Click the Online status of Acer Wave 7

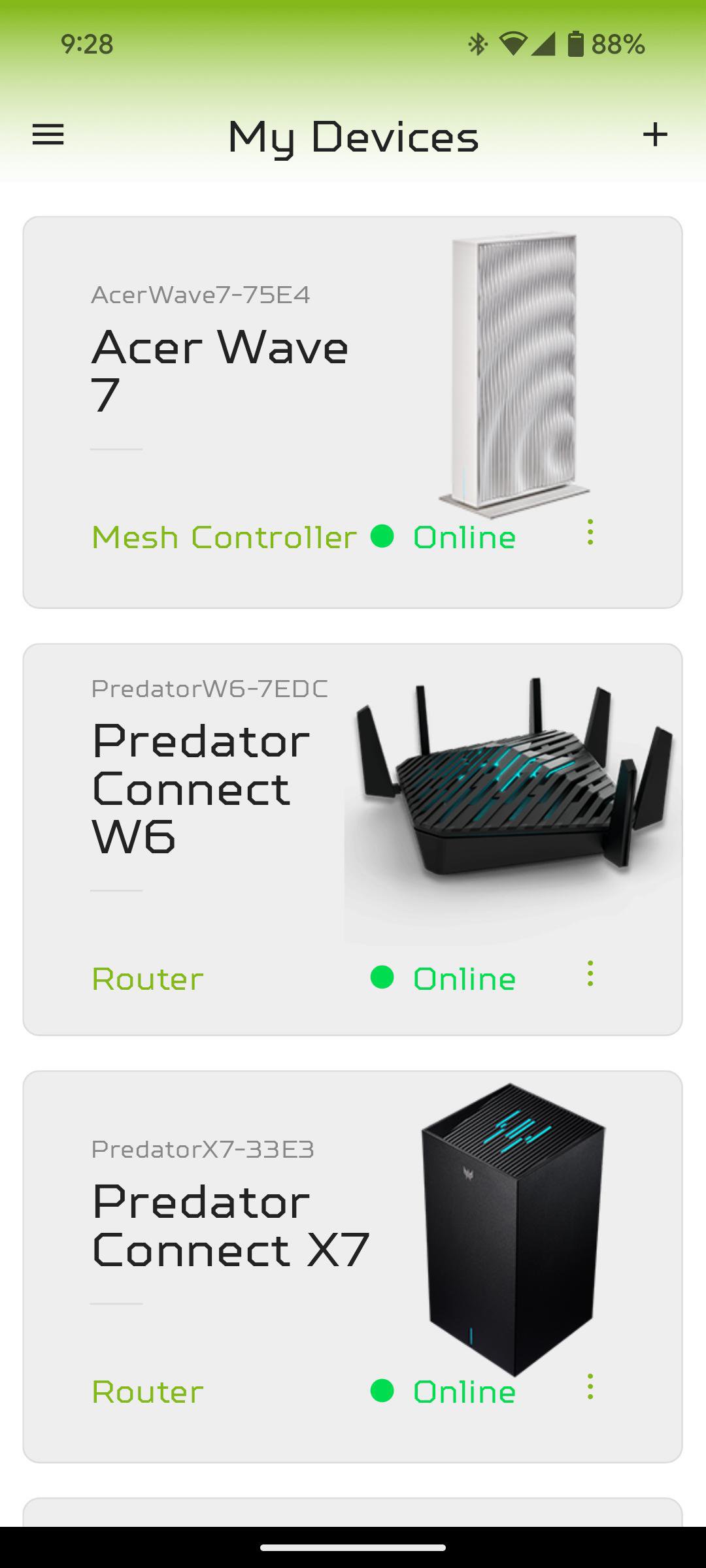(464, 537)
